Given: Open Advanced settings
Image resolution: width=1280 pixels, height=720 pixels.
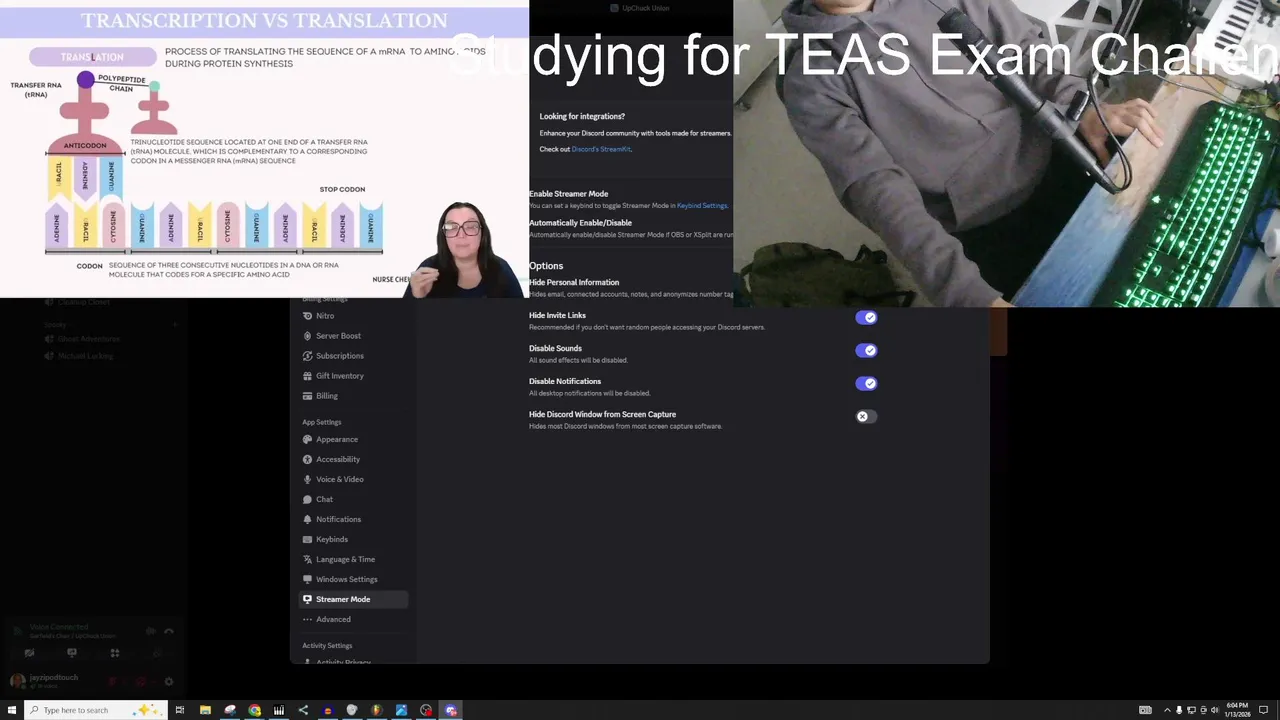Looking at the screenshot, I should click(354, 619).
